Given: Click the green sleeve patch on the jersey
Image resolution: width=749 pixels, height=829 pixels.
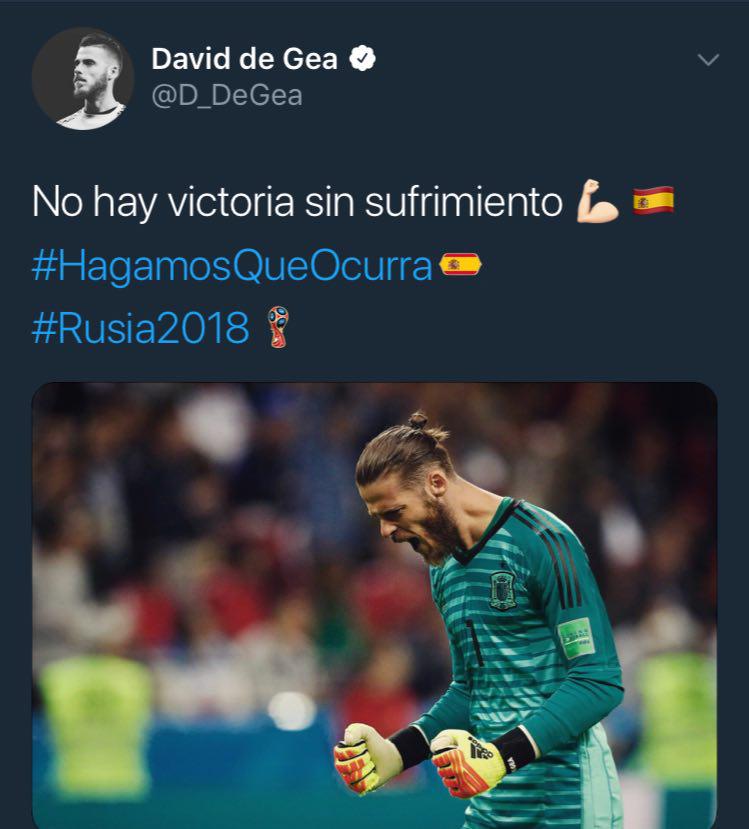Looking at the screenshot, I should 576,638.
